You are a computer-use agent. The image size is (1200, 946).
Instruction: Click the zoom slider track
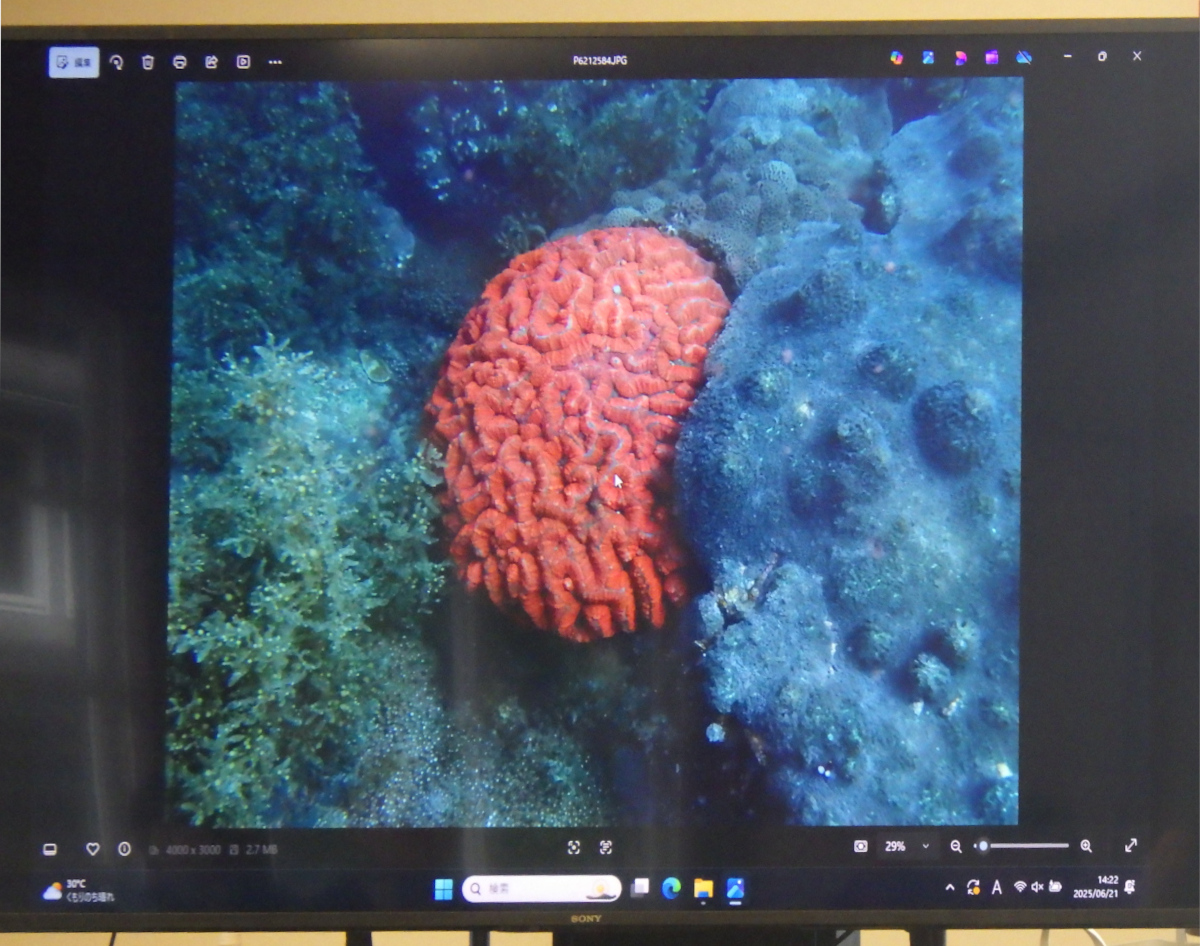click(x=1025, y=846)
